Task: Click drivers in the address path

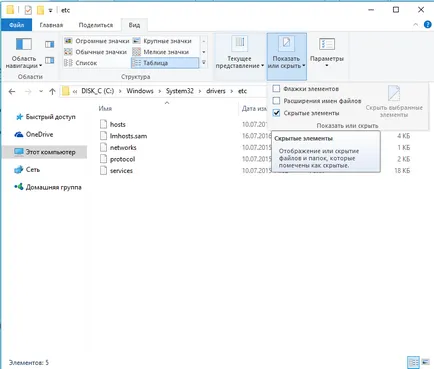Action: pos(216,91)
